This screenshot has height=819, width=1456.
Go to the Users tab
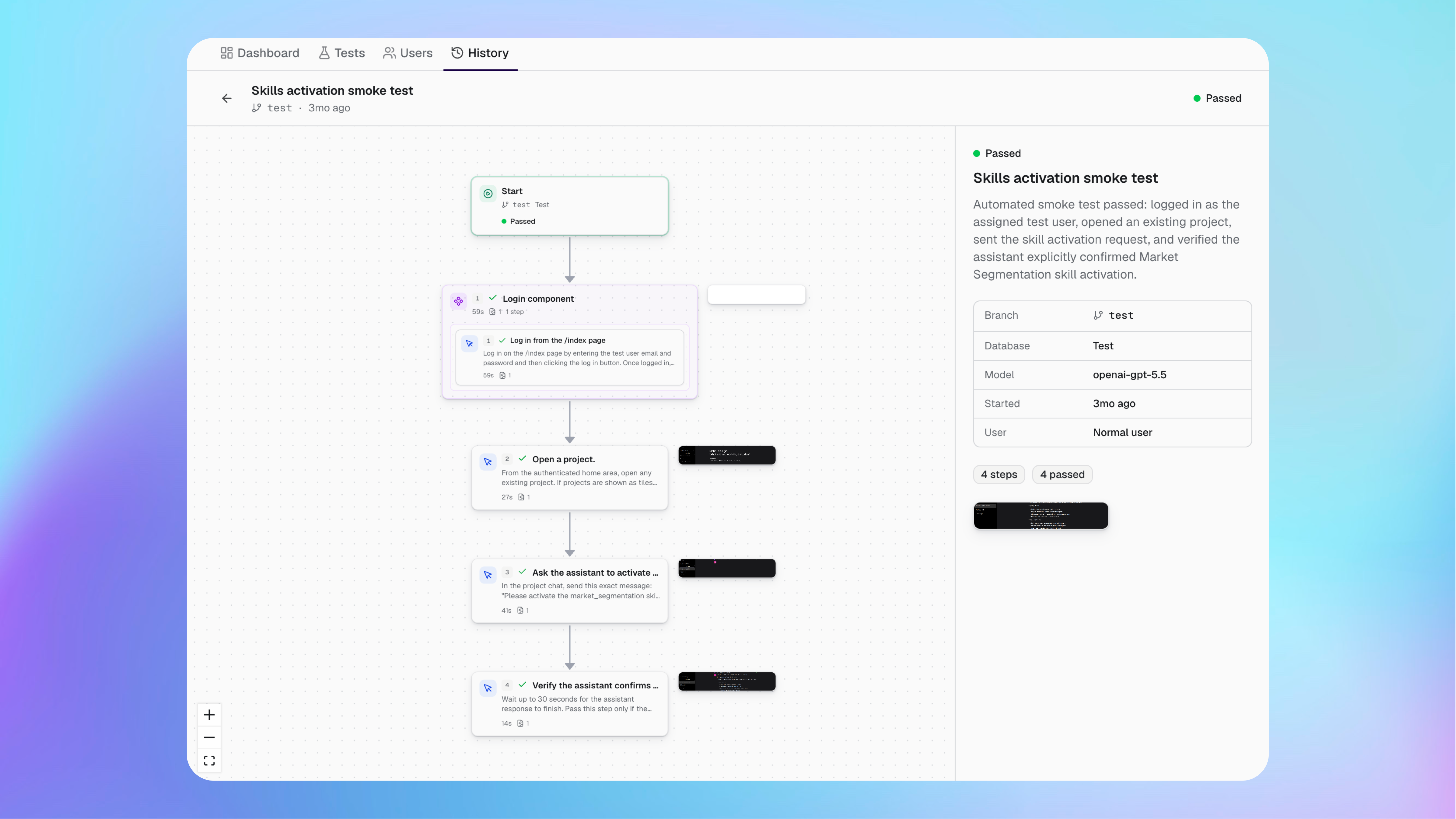pyautogui.click(x=407, y=53)
